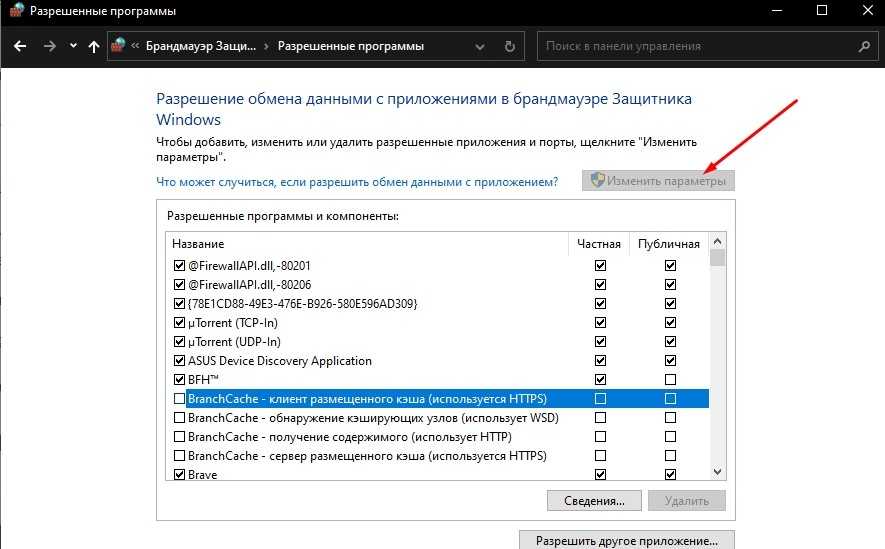Click the search magnifier icon

coord(864,46)
